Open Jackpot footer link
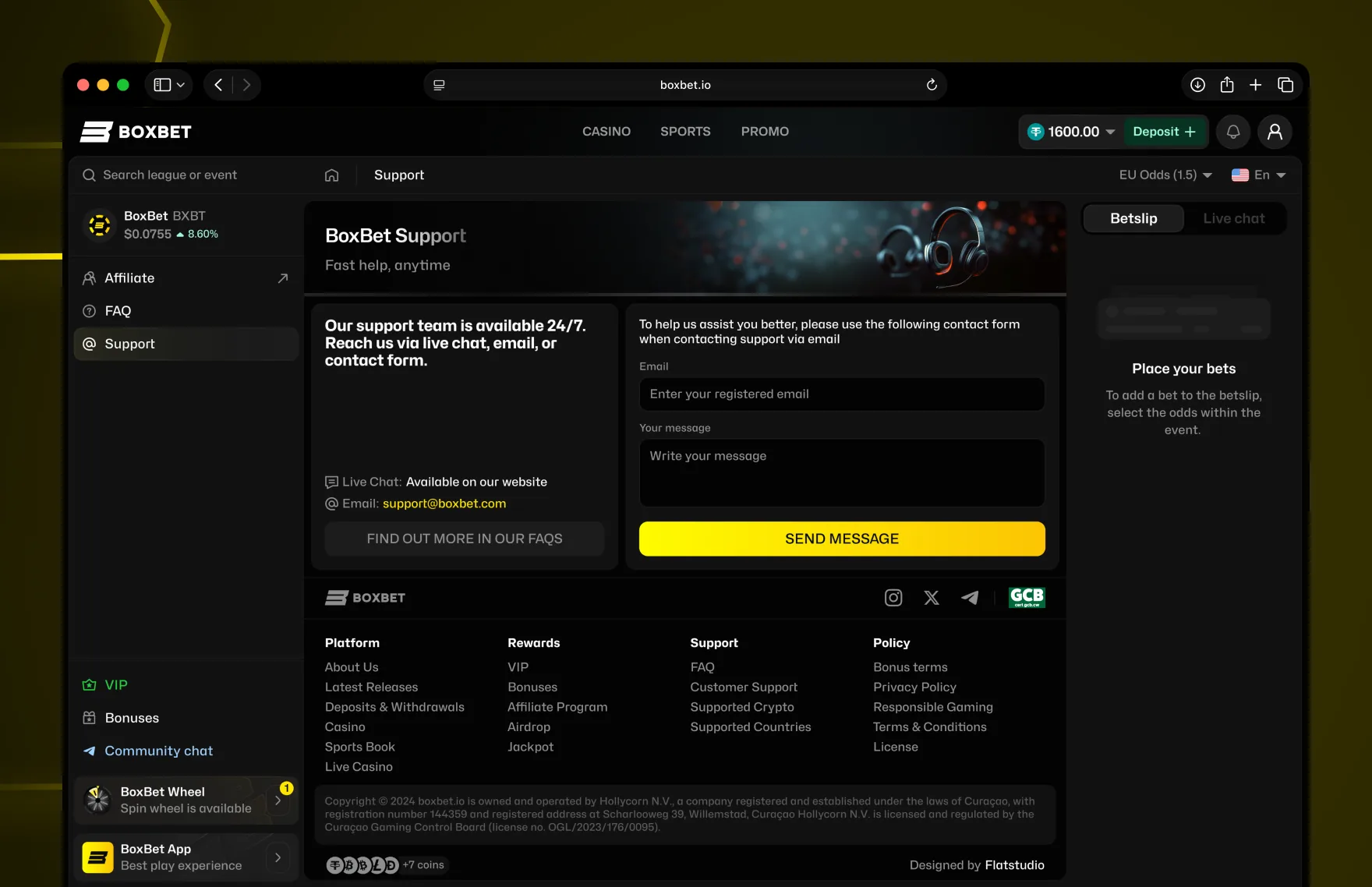The image size is (1372, 887). click(x=531, y=747)
